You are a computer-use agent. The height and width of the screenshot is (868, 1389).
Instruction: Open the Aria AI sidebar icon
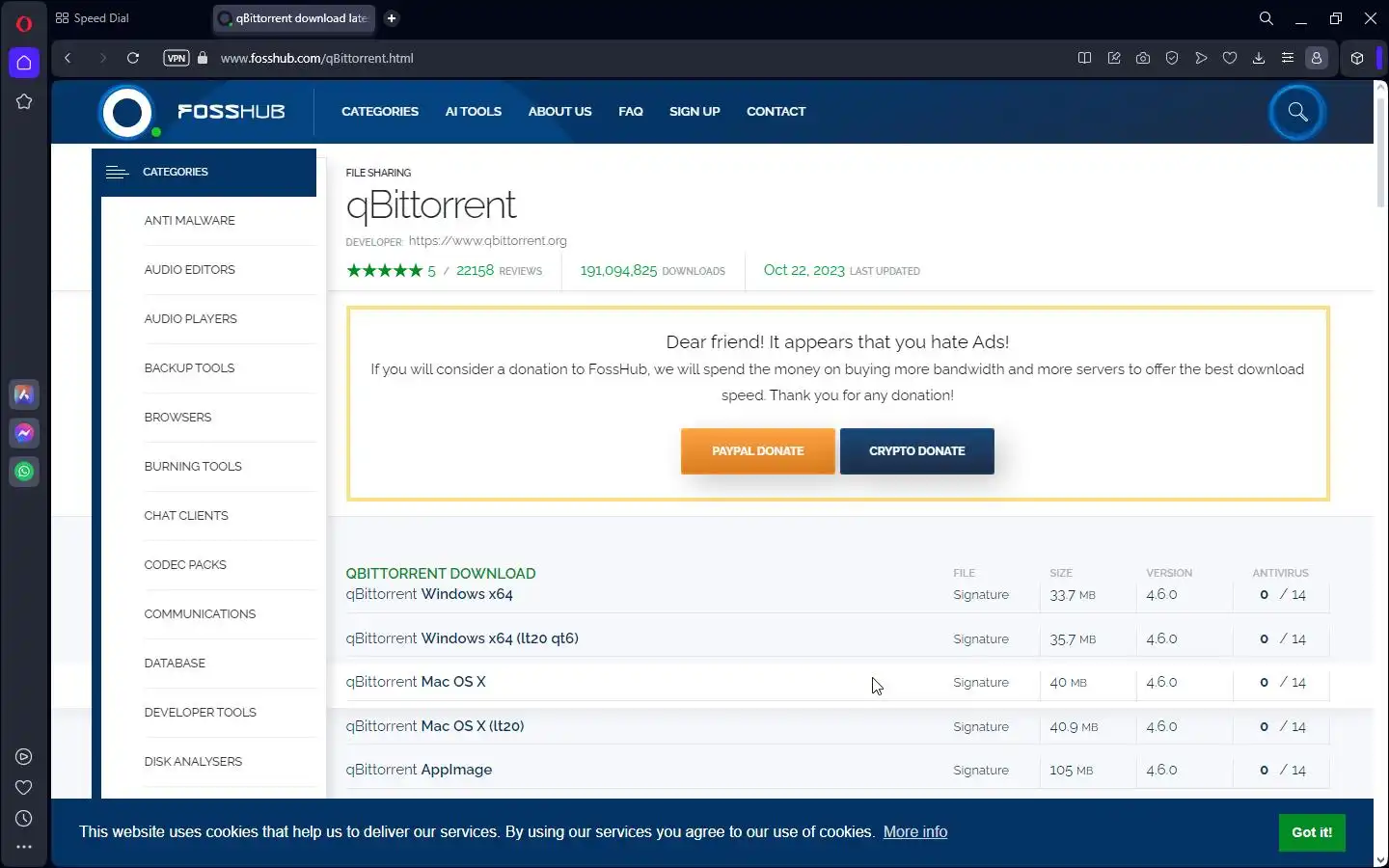point(24,394)
